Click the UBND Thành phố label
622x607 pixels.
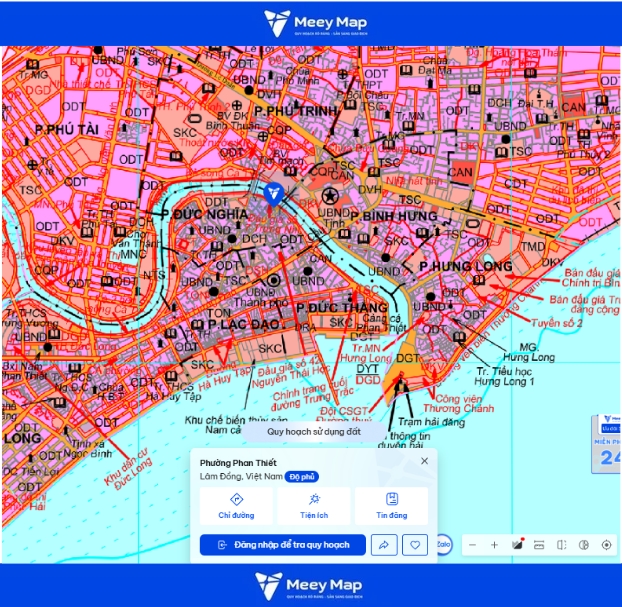[261, 298]
